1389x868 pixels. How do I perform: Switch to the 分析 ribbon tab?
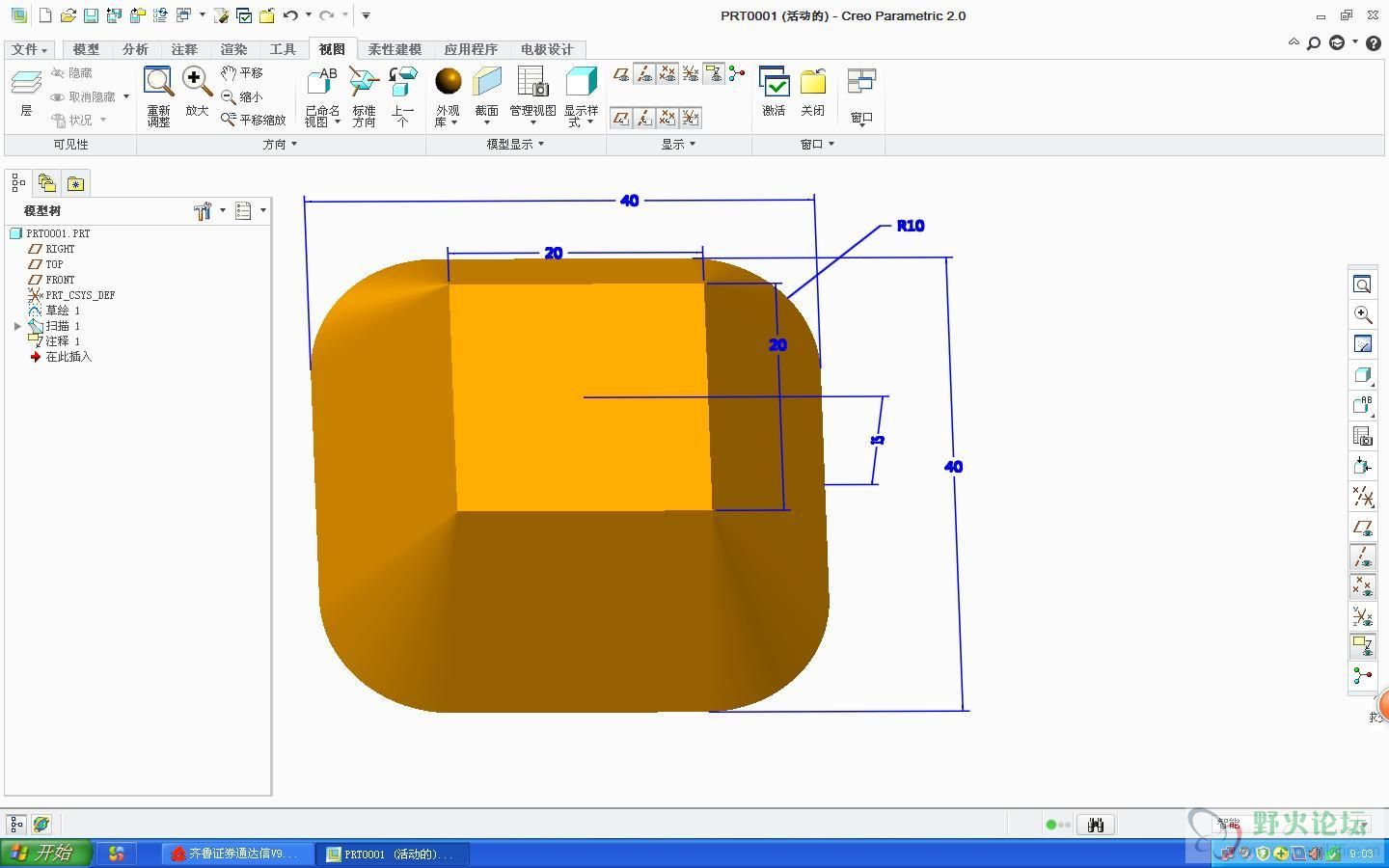(135, 49)
